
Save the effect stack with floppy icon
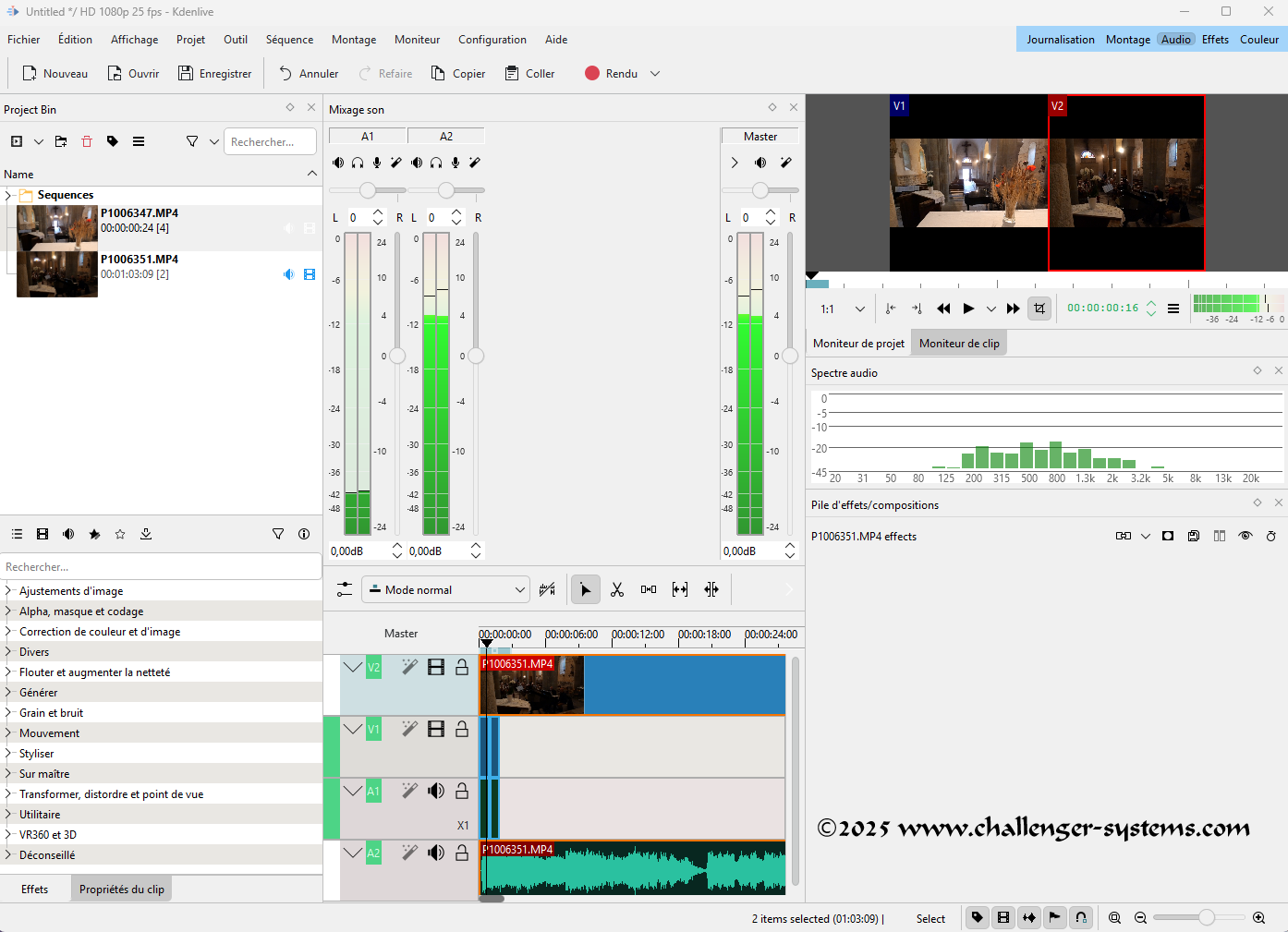coord(1194,536)
